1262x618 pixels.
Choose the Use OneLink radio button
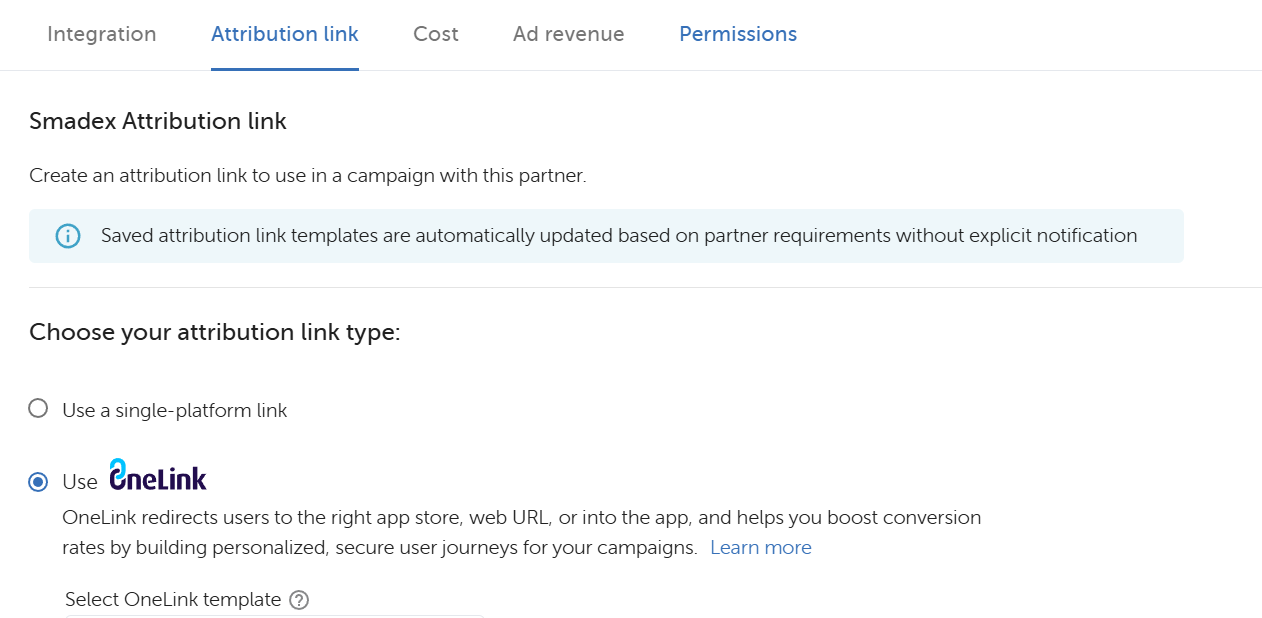click(x=38, y=482)
